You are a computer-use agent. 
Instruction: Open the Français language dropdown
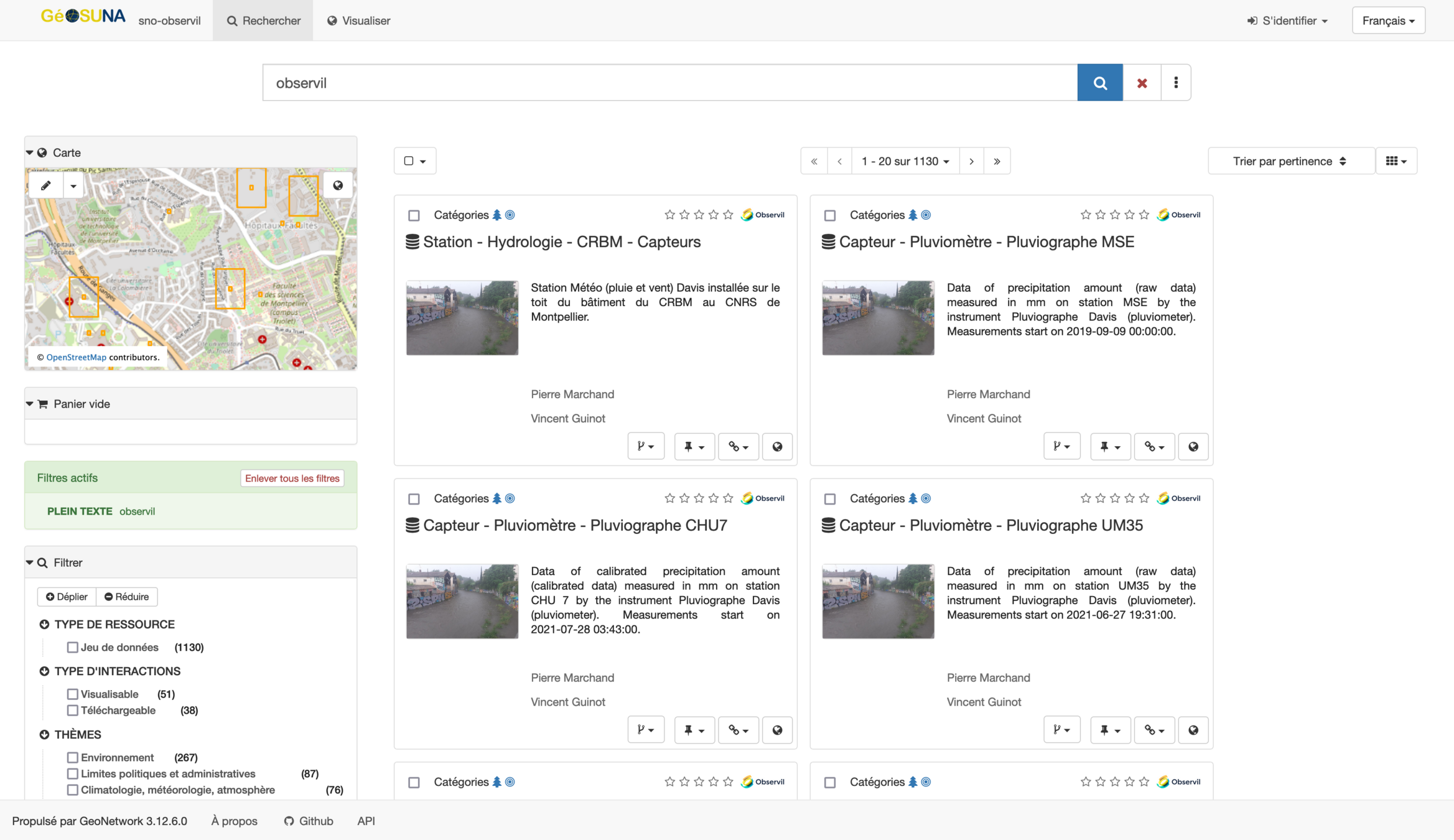coord(1388,21)
